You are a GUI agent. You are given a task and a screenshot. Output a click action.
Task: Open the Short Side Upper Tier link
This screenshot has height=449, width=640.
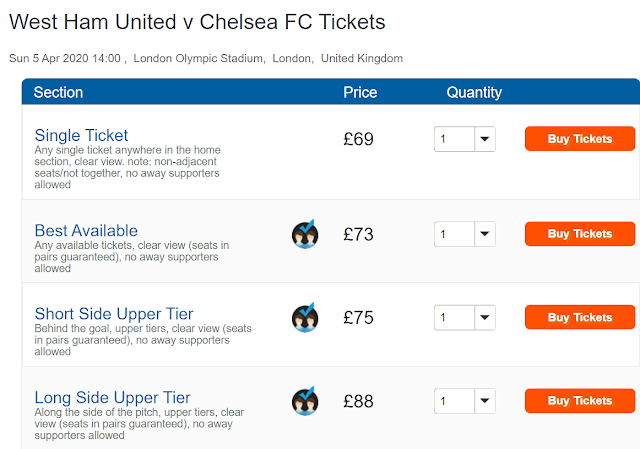click(x=113, y=314)
